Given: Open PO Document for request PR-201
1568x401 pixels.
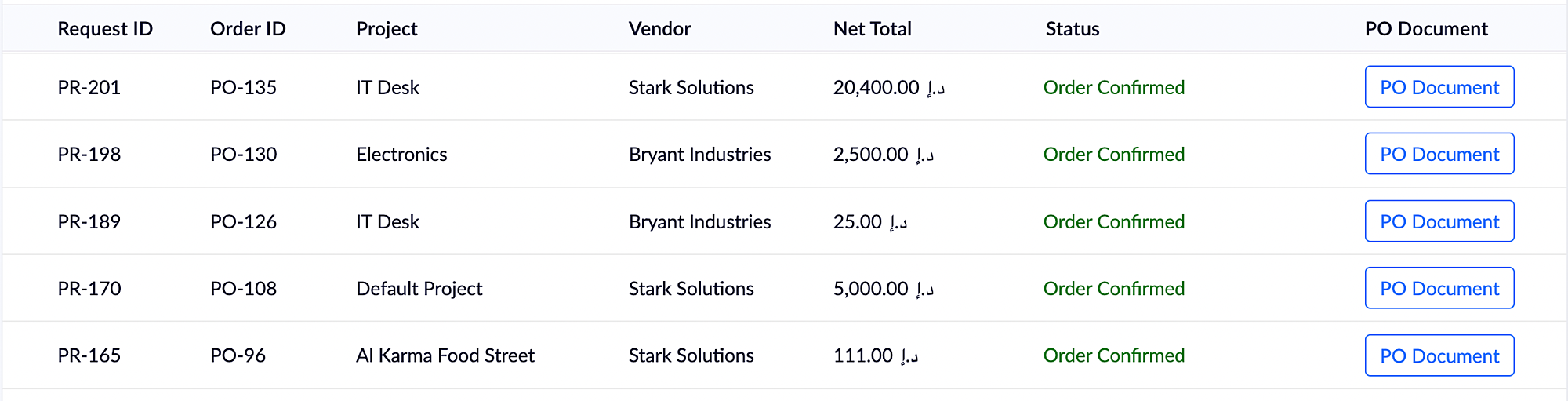Looking at the screenshot, I should [1439, 87].
